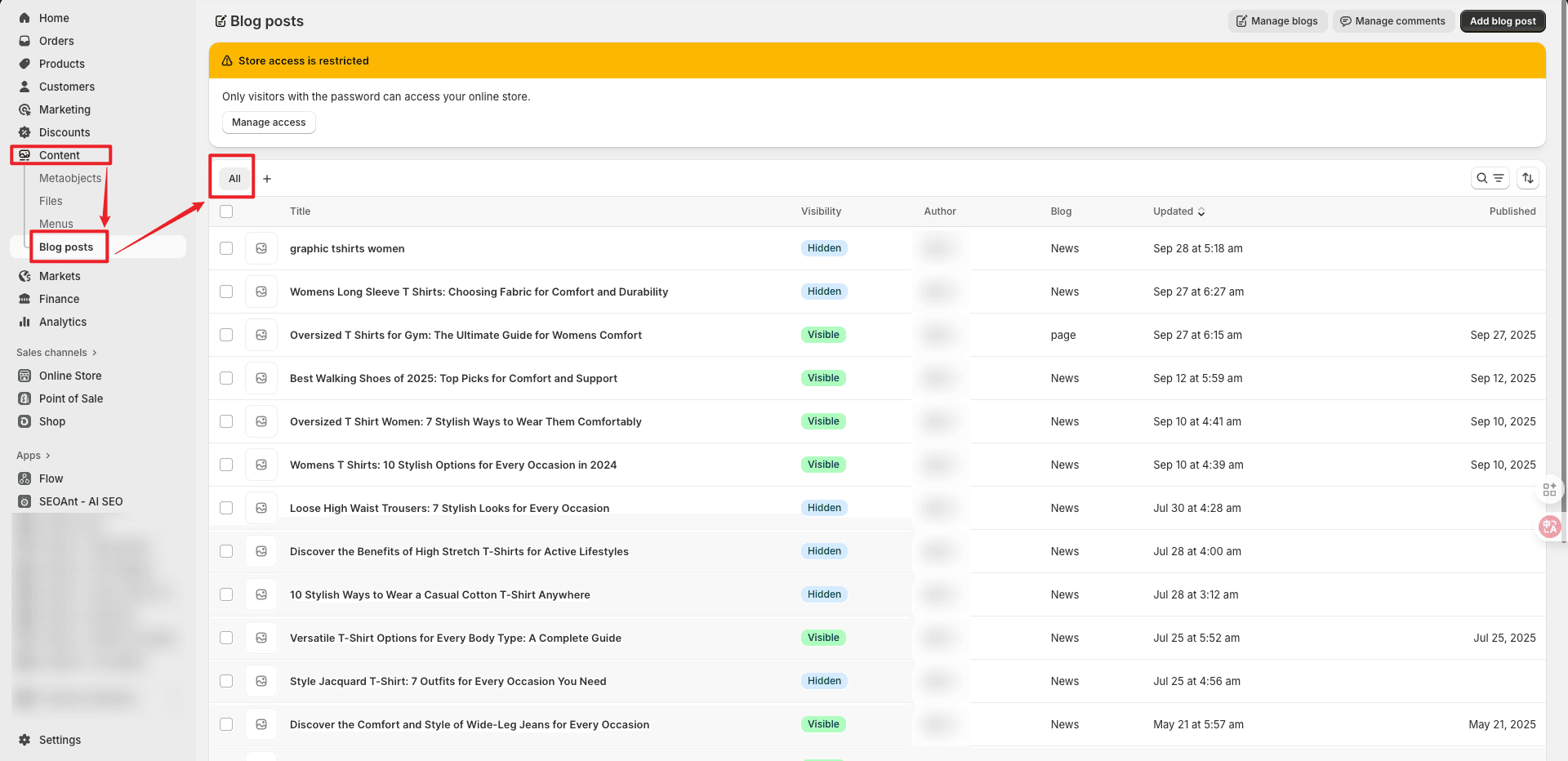This screenshot has height=761, width=1568.
Task: Open the Flow app icon
Action: [x=24, y=478]
